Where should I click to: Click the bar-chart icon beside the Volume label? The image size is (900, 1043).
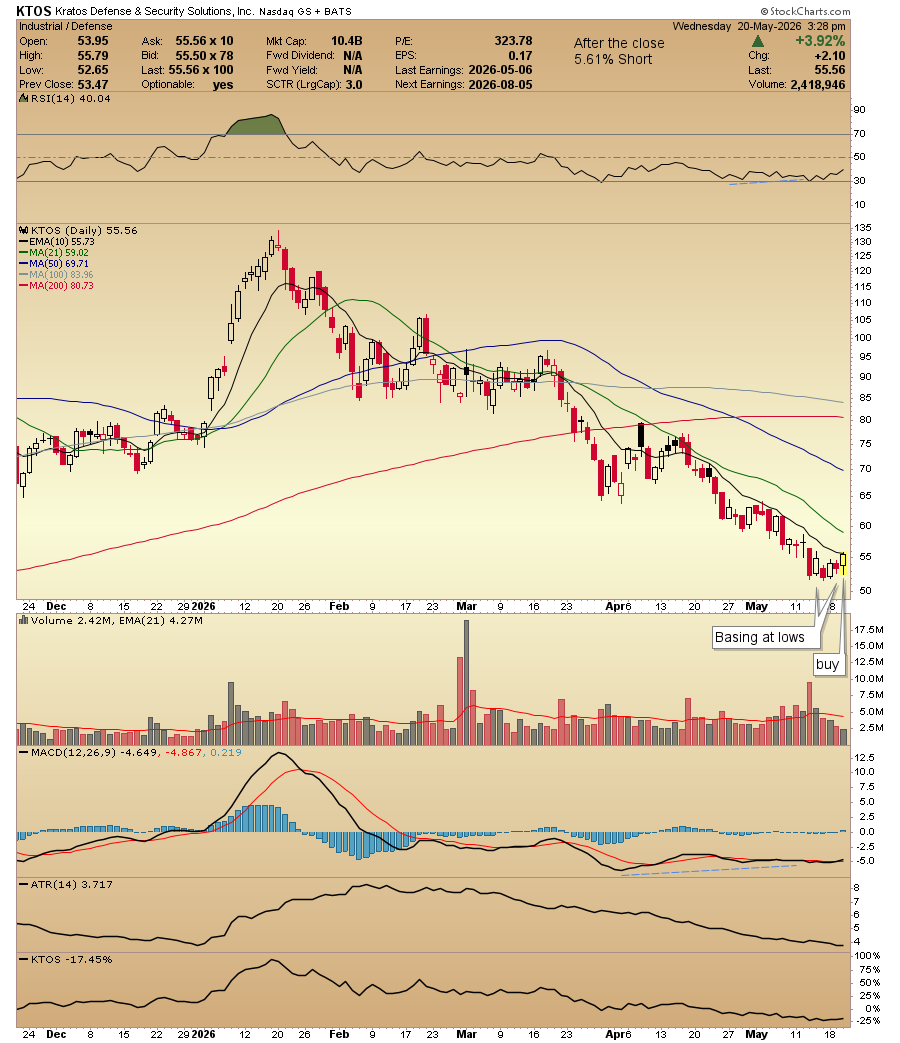coord(24,621)
